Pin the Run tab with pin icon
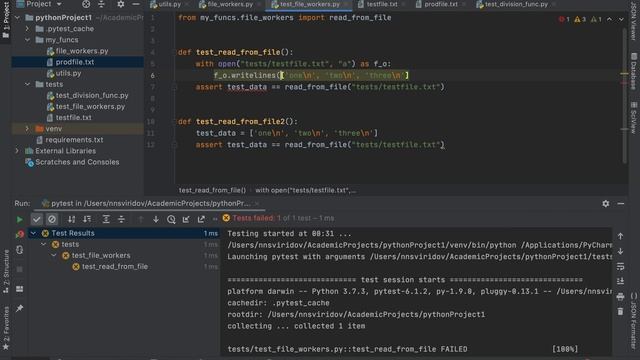 pos(19,308)
